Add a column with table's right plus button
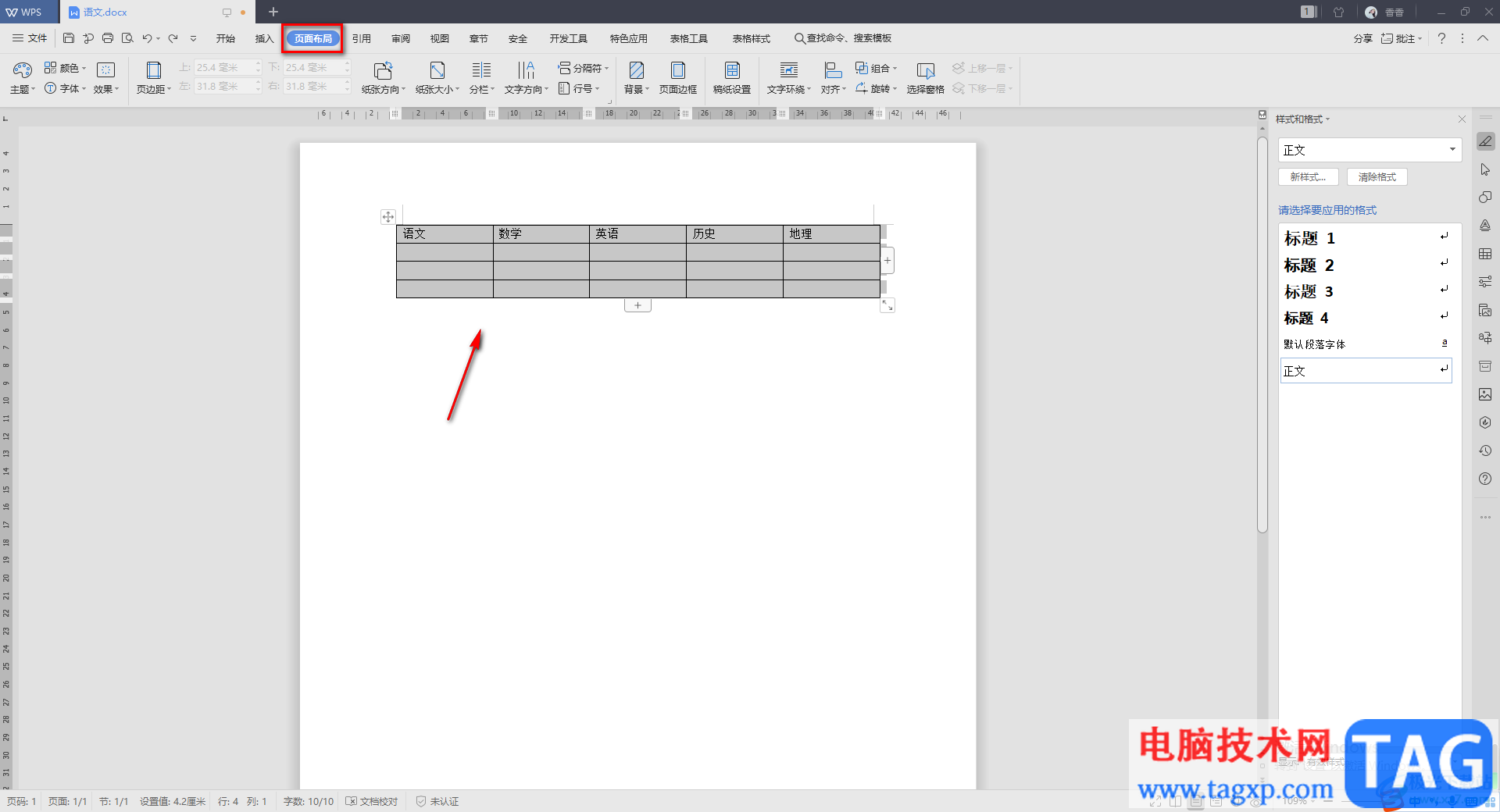The width and height of the screenshot is (1500, 812). [887, 260]
